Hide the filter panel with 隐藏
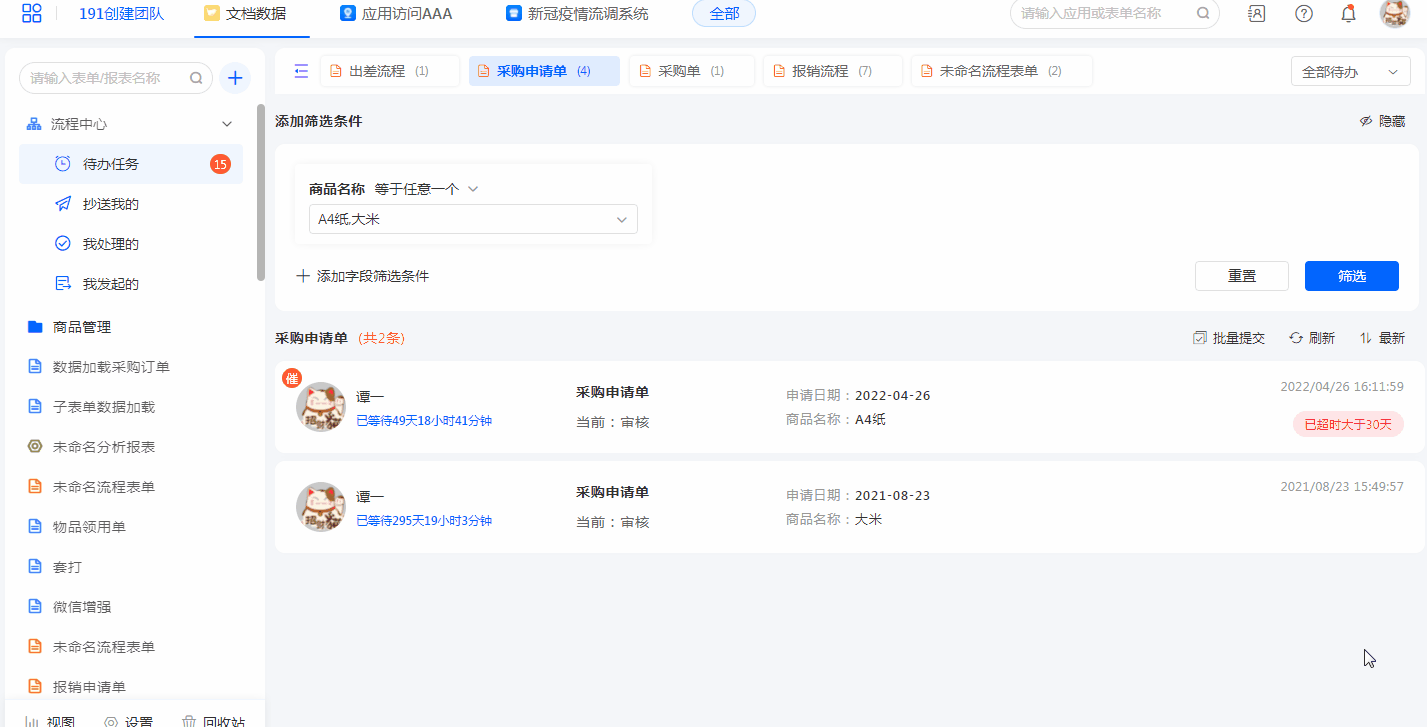 tap(1381, 121)
